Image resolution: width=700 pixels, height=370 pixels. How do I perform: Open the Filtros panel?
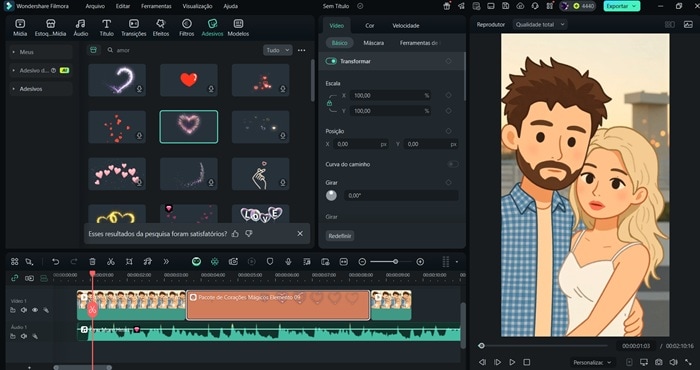click(187, 27)
